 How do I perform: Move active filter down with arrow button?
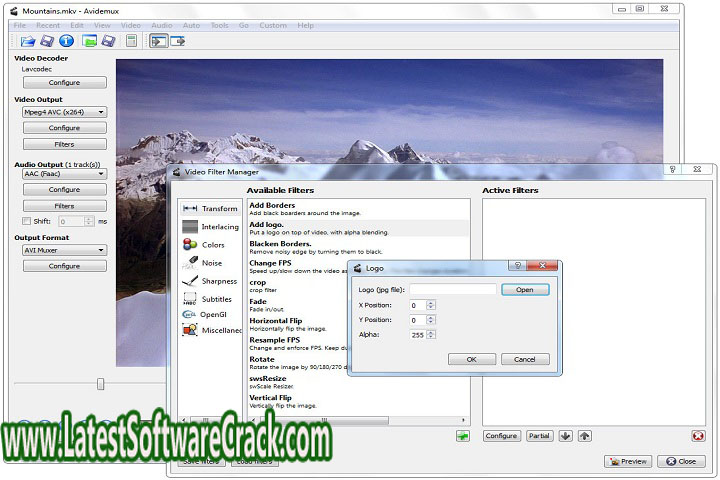click(566, 436)
